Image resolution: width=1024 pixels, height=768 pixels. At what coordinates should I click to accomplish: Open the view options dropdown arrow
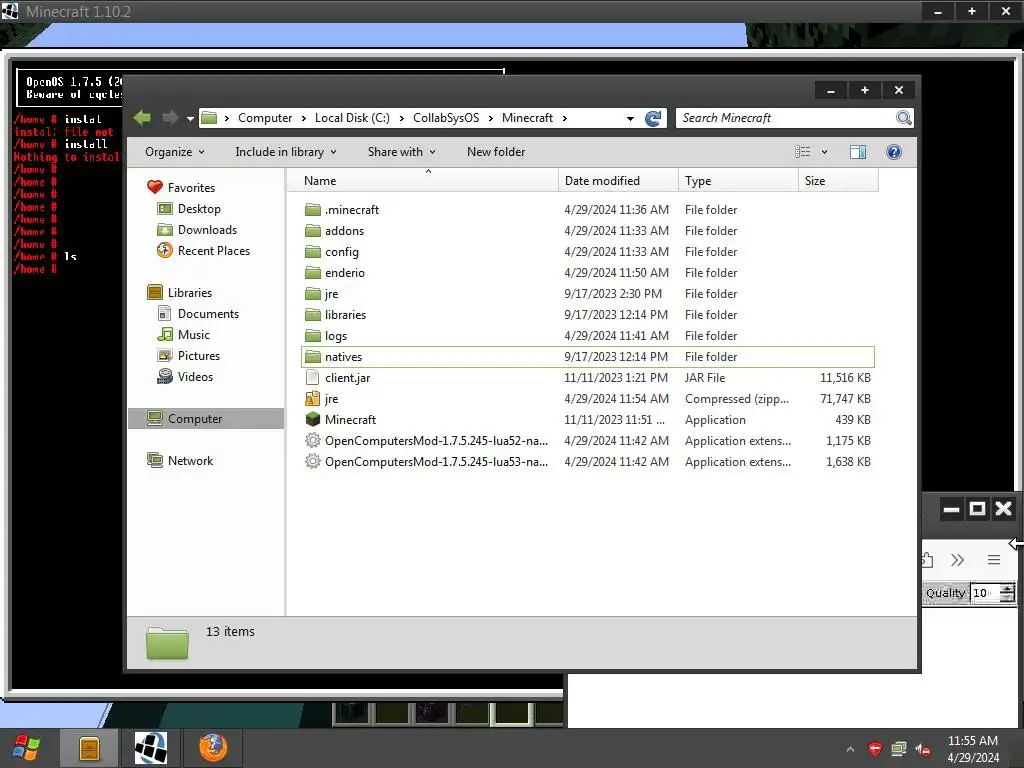(824, 152)
